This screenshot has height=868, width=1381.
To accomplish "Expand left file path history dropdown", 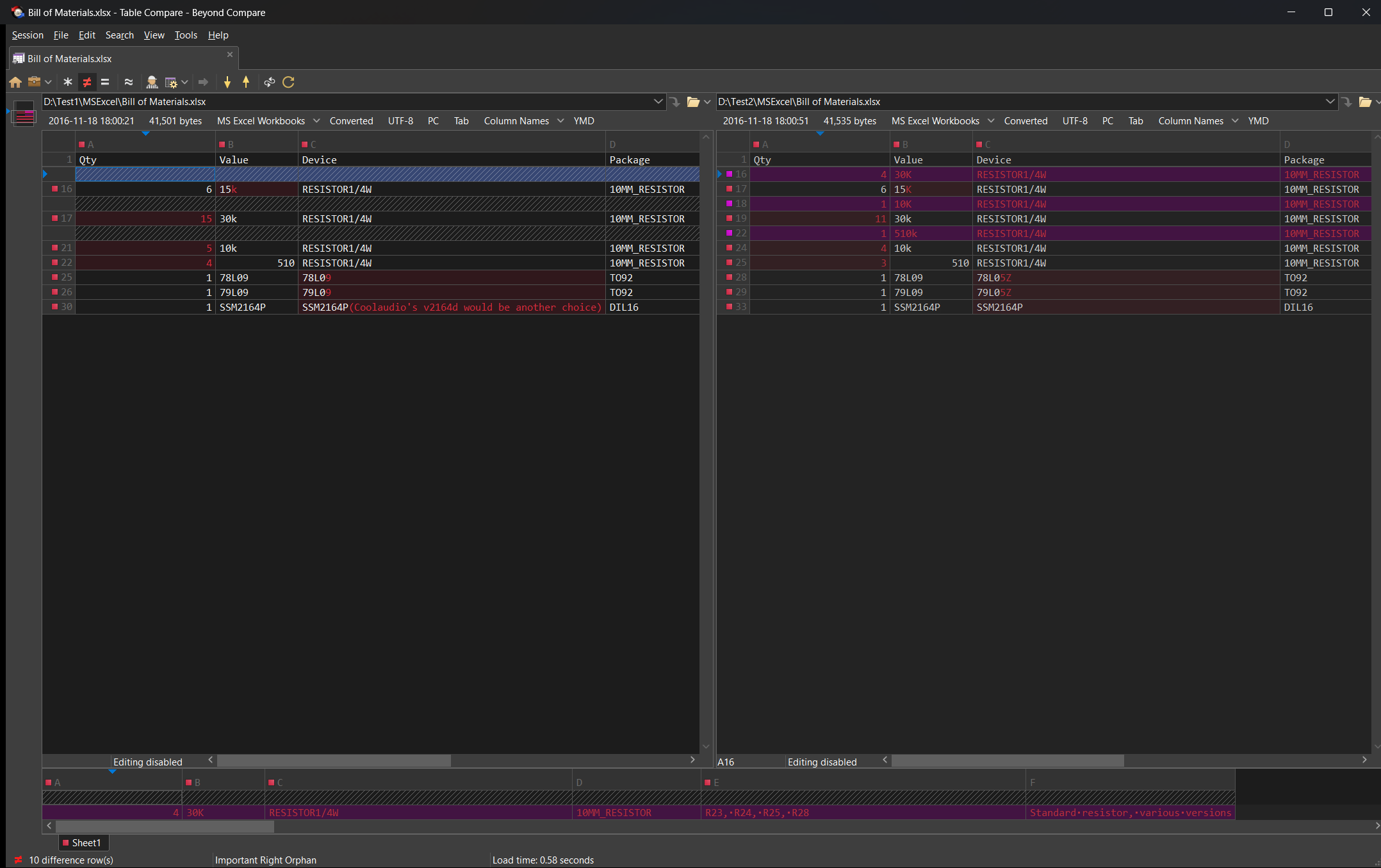I will [x=658, y=102].
